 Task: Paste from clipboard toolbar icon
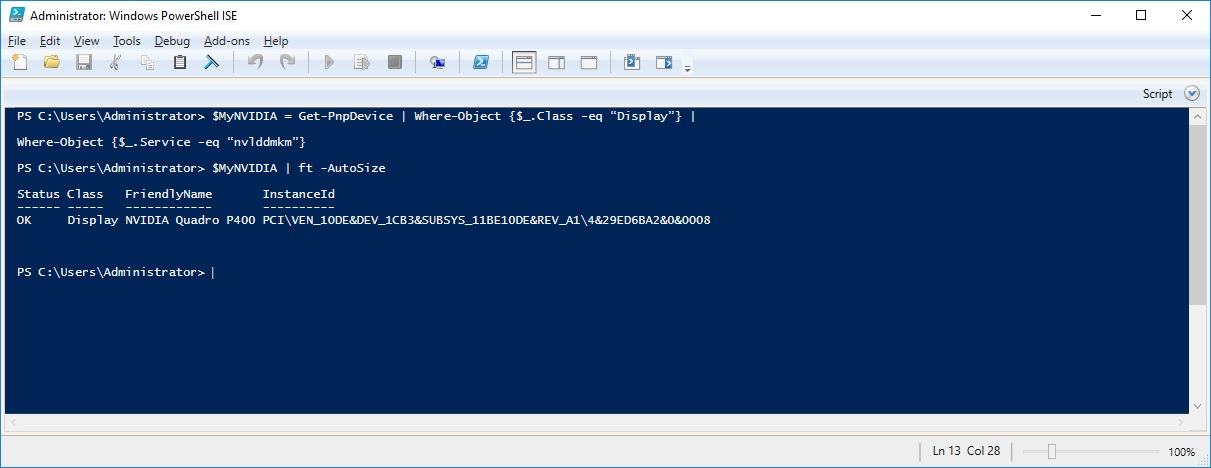pyautogui.click(x=180, y=63)
